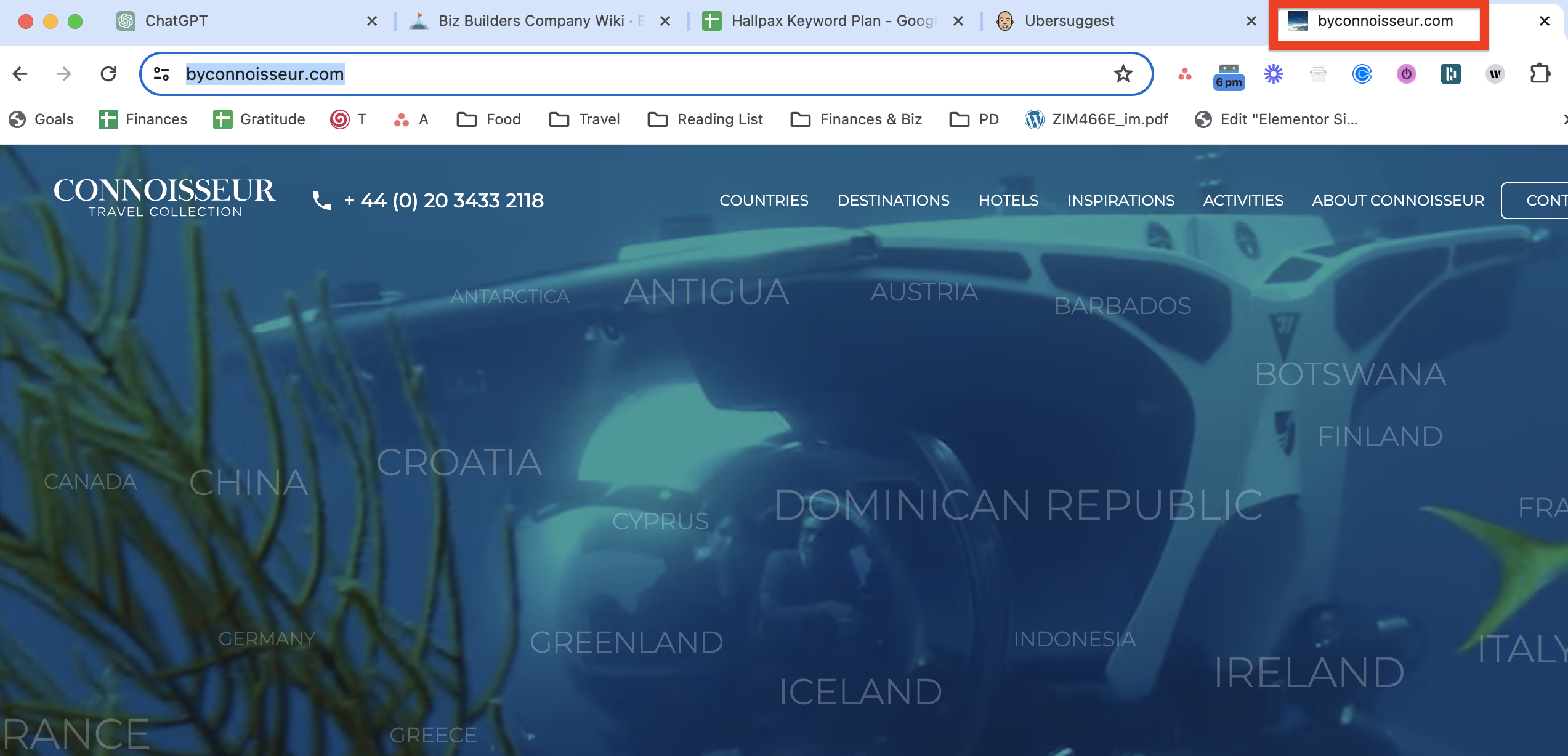Open the Finances & Biz bookmark folder

(x=856, y=119)
